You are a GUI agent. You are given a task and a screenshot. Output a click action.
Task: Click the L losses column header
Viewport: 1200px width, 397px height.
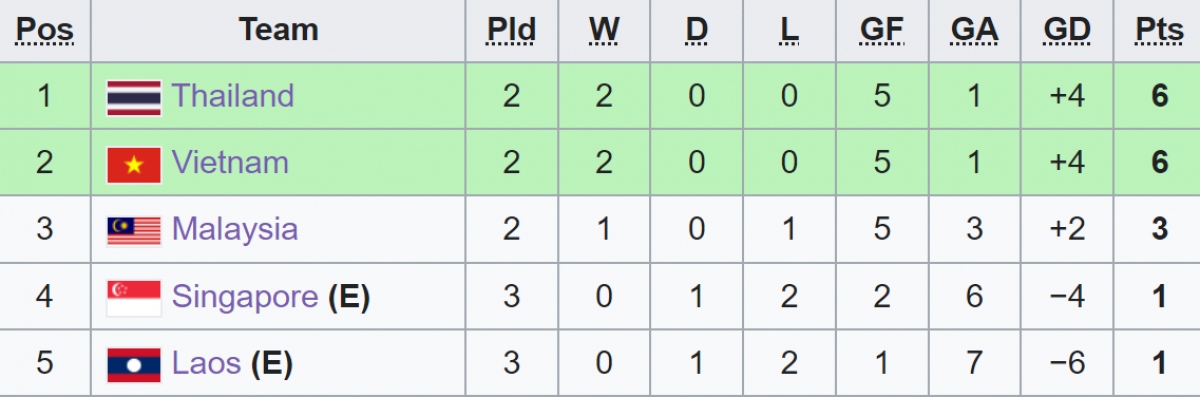click(790, 30)
